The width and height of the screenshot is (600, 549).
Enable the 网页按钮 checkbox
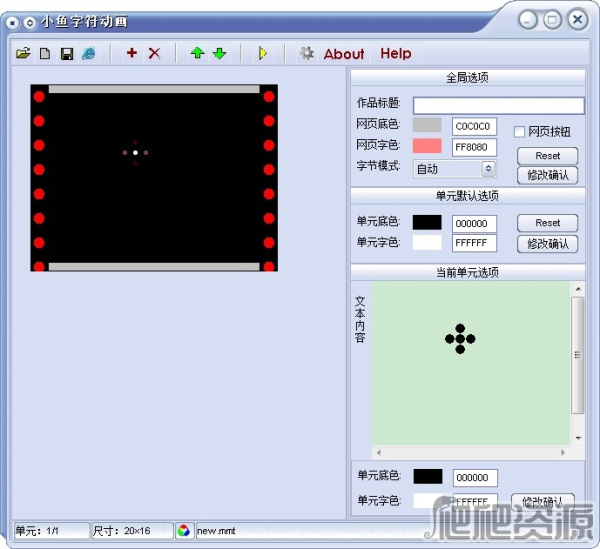click(x=519, y=132)
